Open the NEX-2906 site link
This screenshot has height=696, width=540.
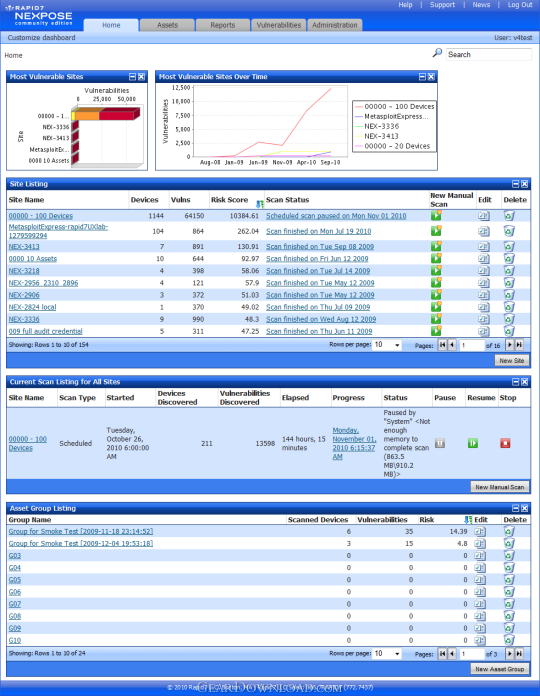click(24, 295)
